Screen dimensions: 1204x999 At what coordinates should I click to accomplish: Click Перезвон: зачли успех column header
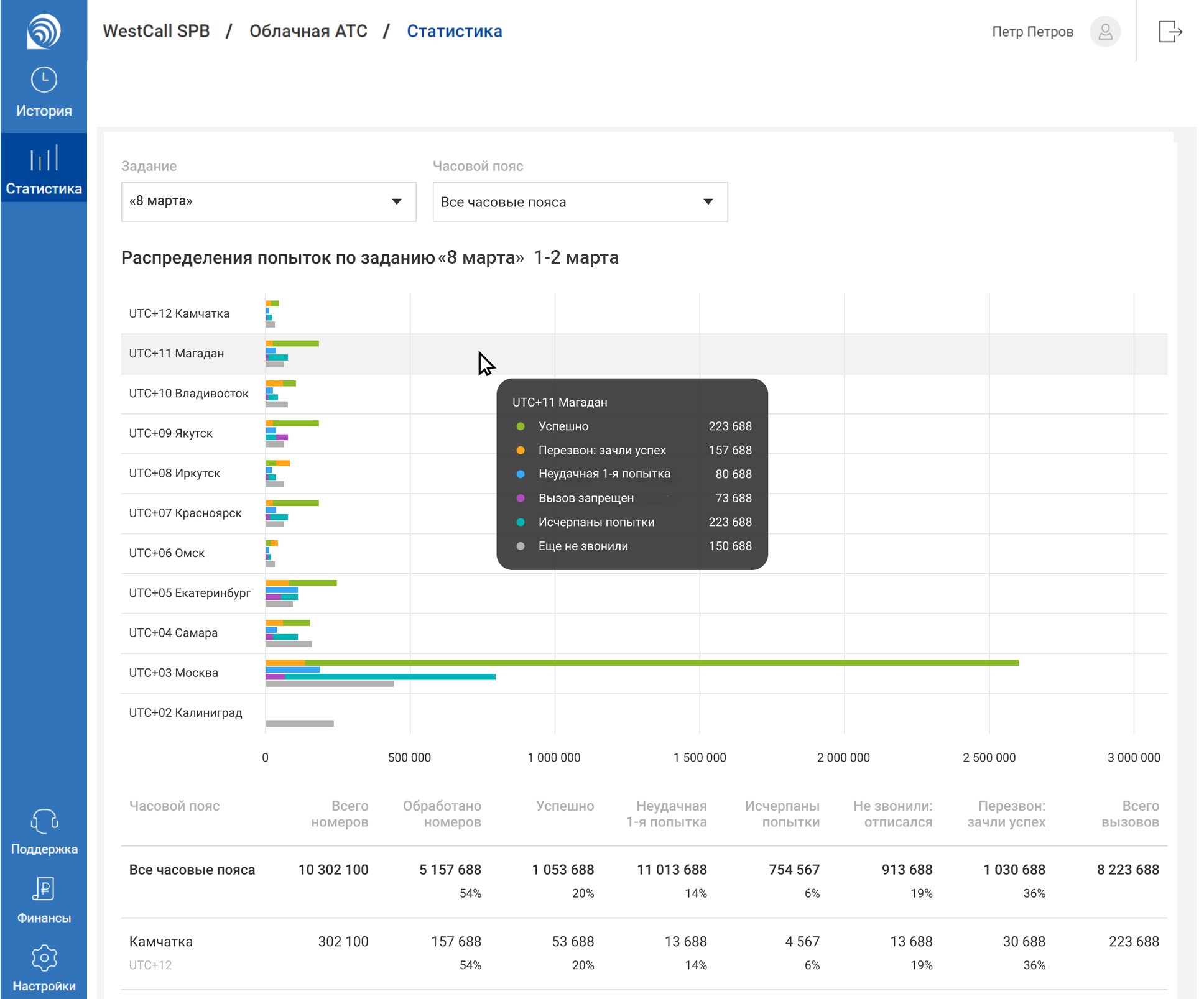[1006, 814]
